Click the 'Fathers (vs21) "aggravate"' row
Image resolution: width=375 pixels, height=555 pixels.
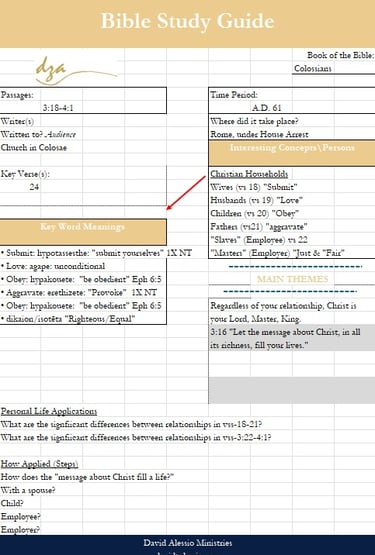(258, 227)
